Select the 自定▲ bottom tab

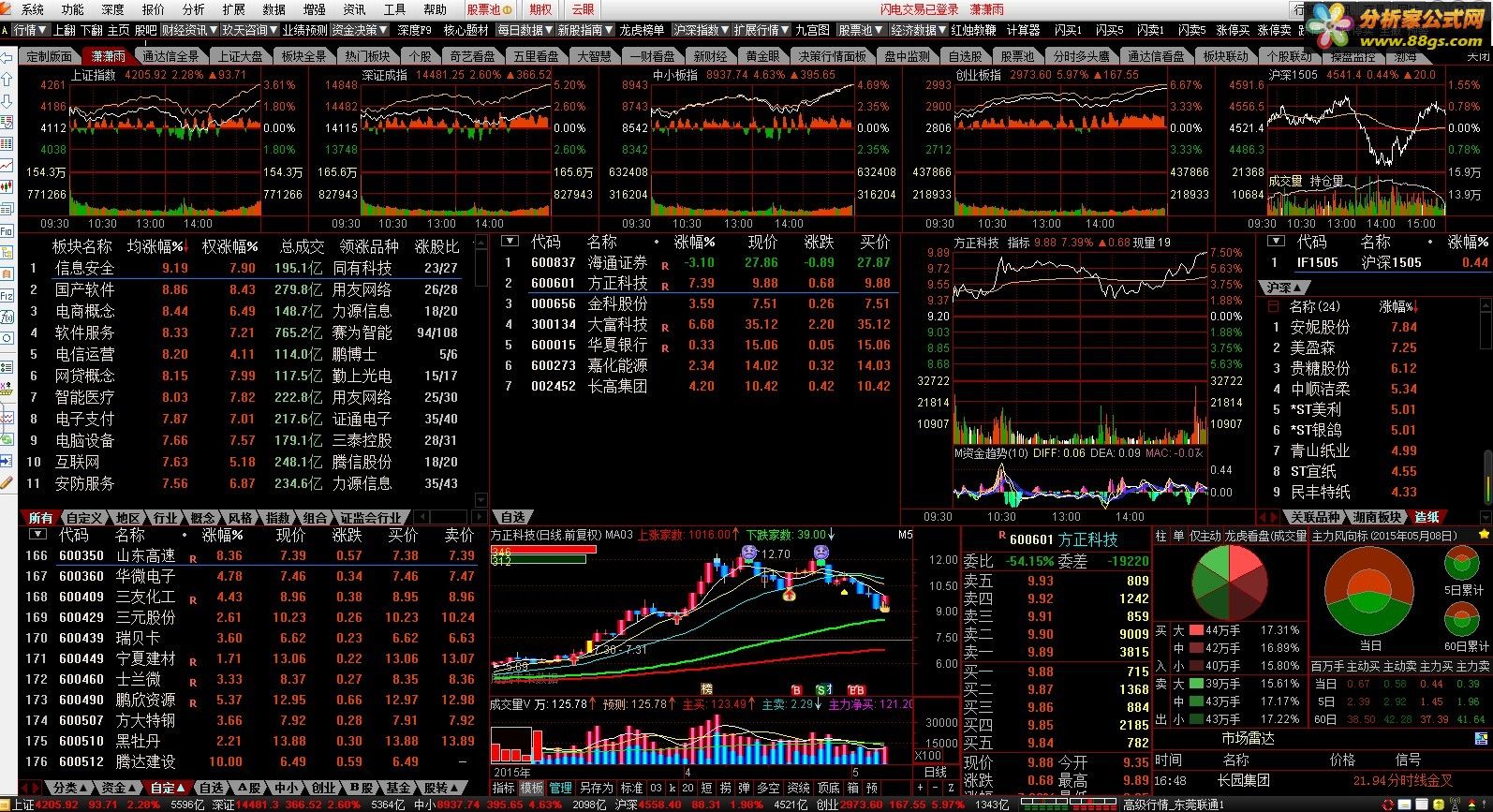pos(169,789)
